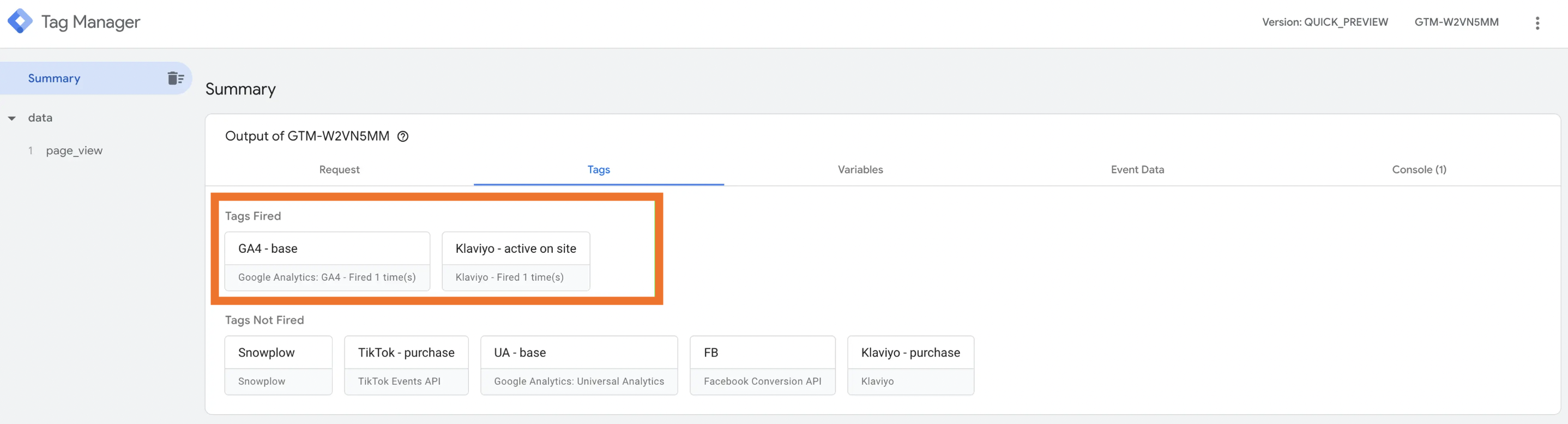Screen dimensions: 1568x424
Task: Switch to the Tags tab
Action: [598, 169]
